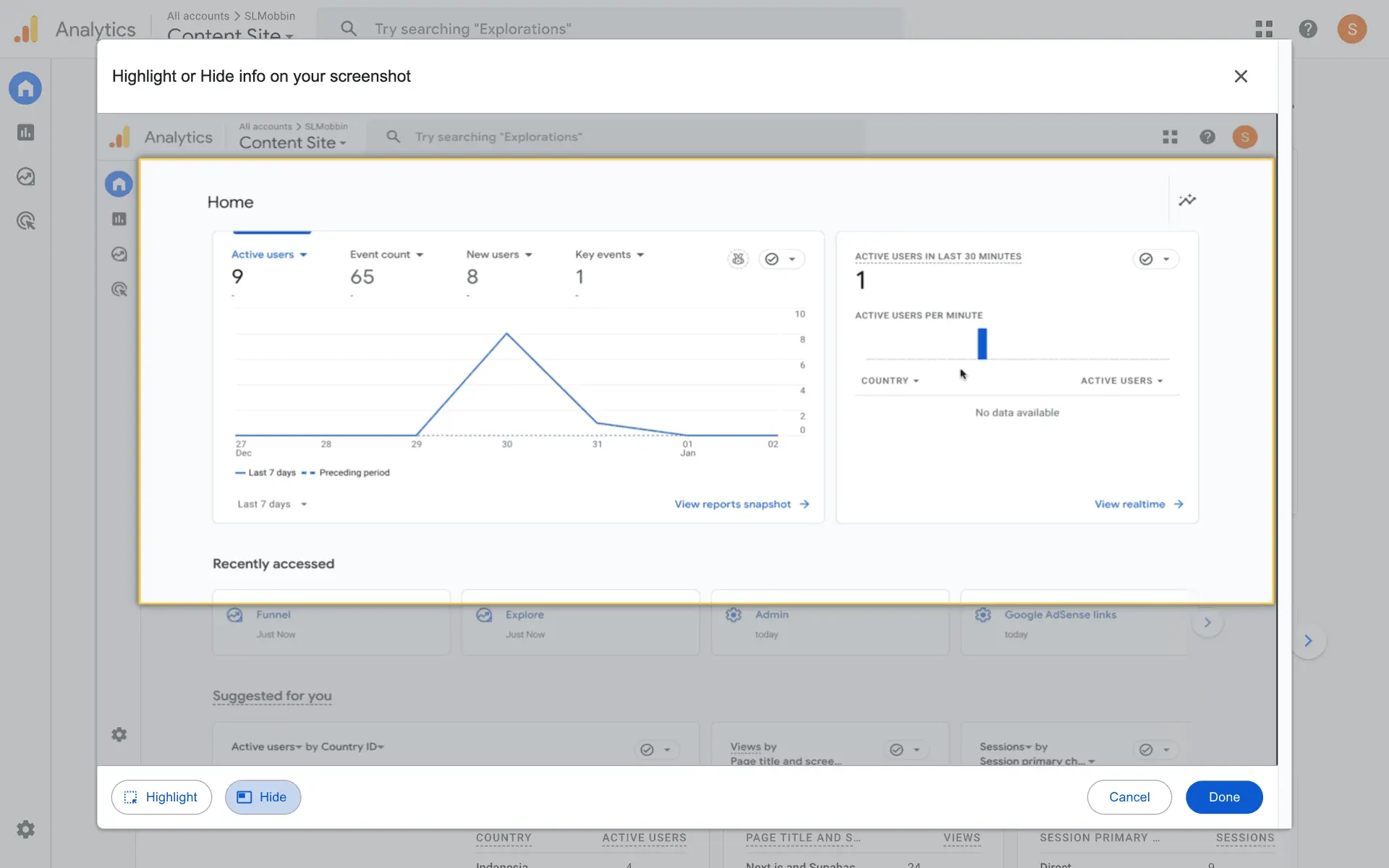Expand the Active users metric dropdown

(269, 255)
